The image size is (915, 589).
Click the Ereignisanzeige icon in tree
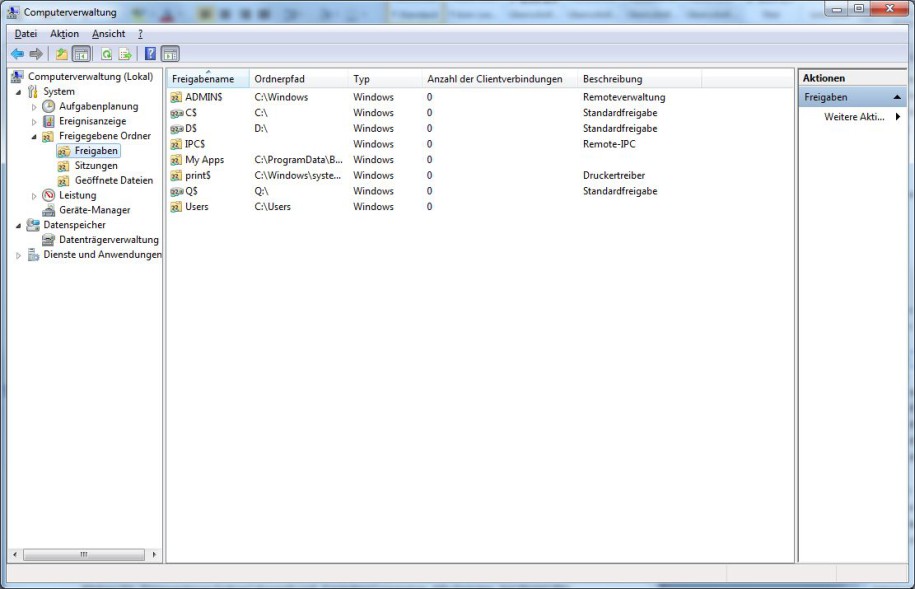point(49,121)
